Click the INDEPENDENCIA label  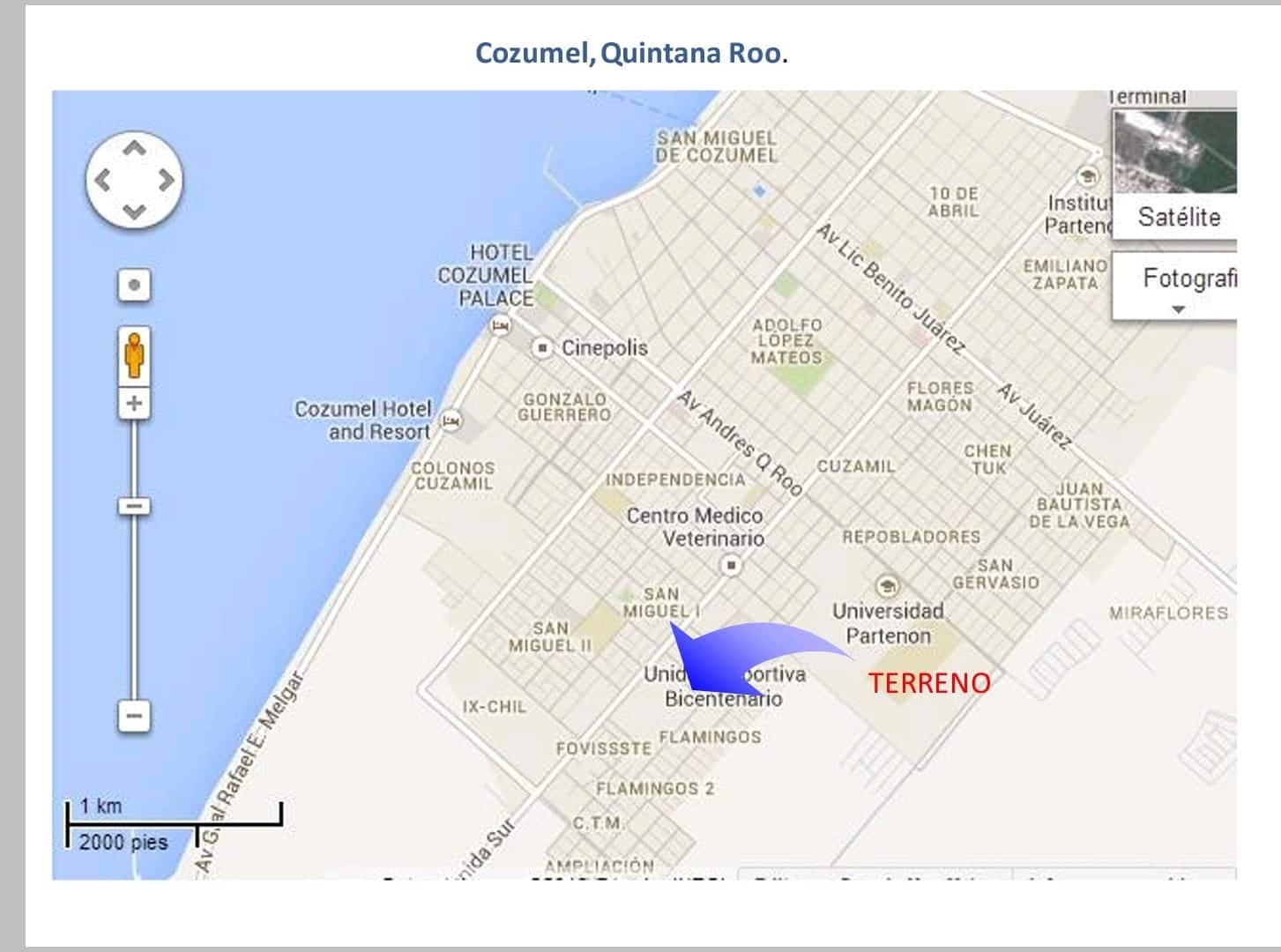pyautogui.click(x=675, y=480)
